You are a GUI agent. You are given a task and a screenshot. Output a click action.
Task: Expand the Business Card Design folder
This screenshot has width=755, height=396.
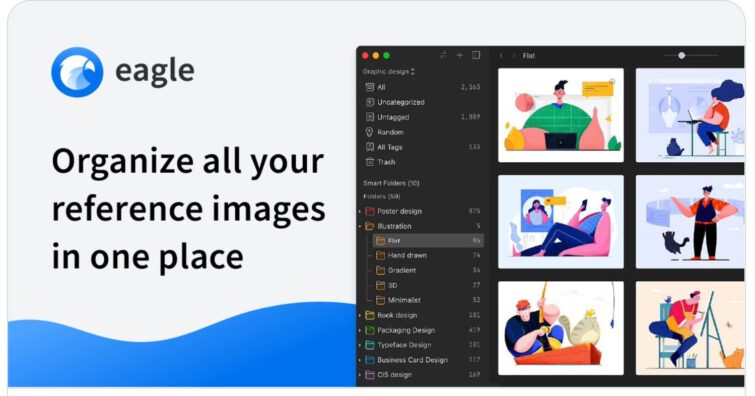tap(360, 360)
